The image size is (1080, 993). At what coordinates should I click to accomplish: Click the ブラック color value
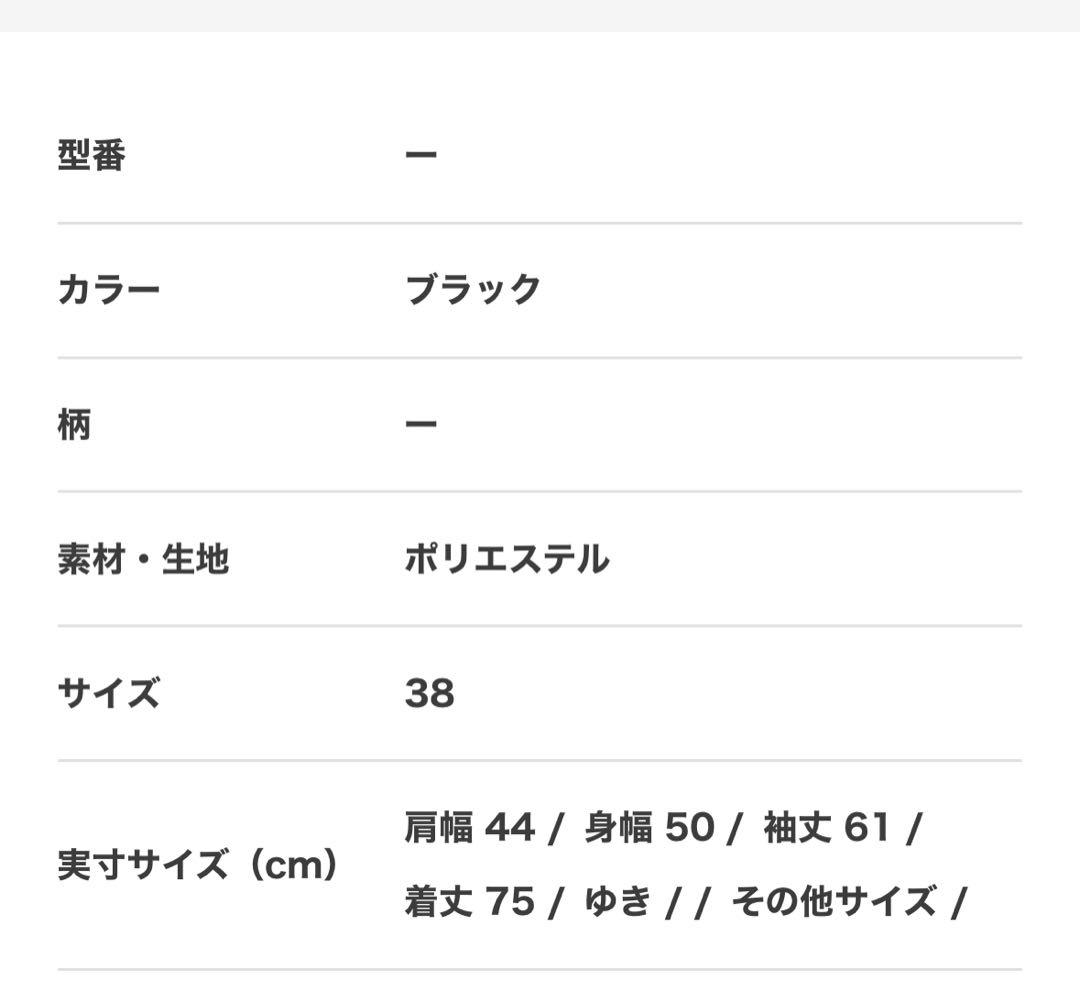[x=473, y=290]
